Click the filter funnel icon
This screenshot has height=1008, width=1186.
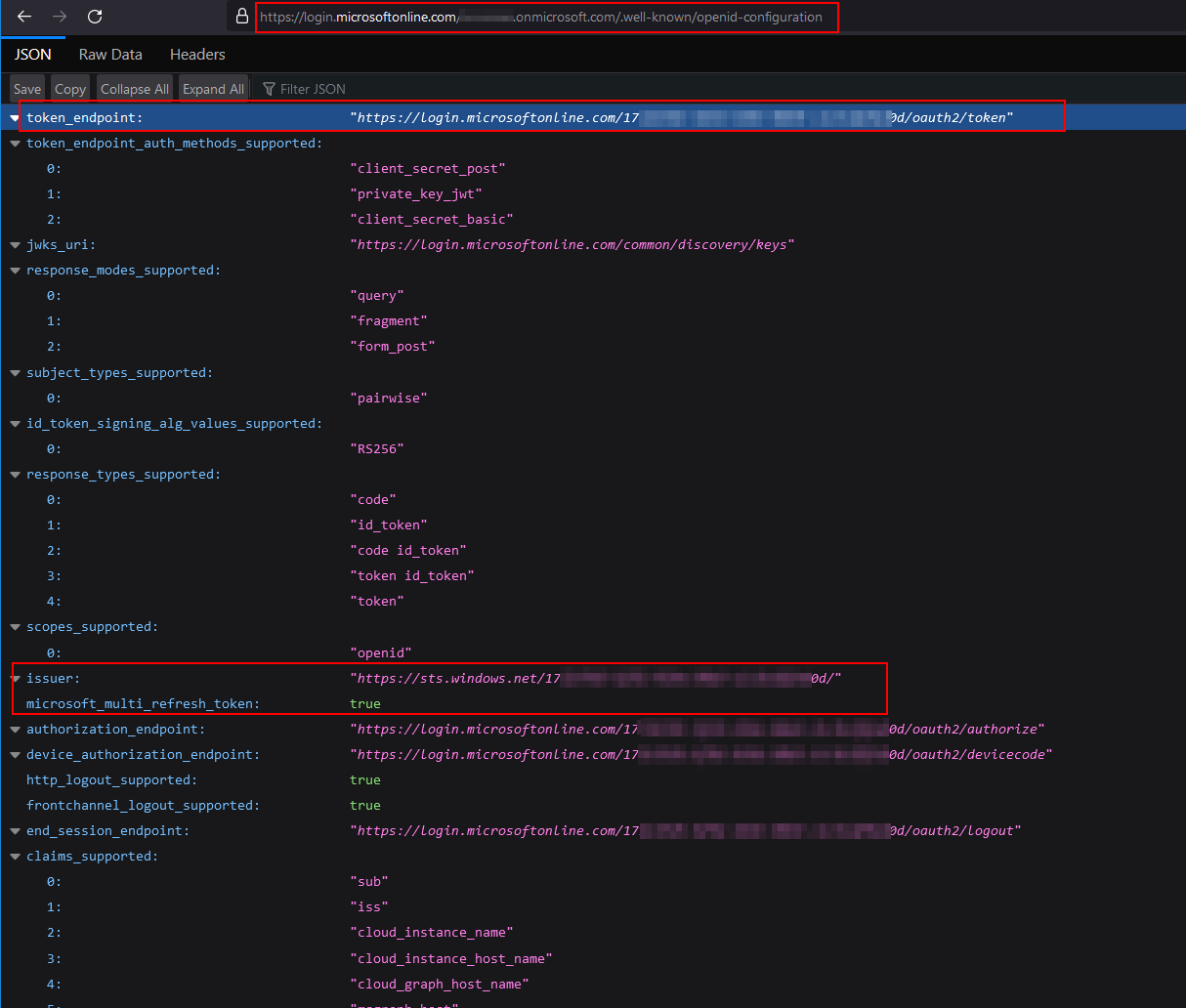click(x=269, y=89)
